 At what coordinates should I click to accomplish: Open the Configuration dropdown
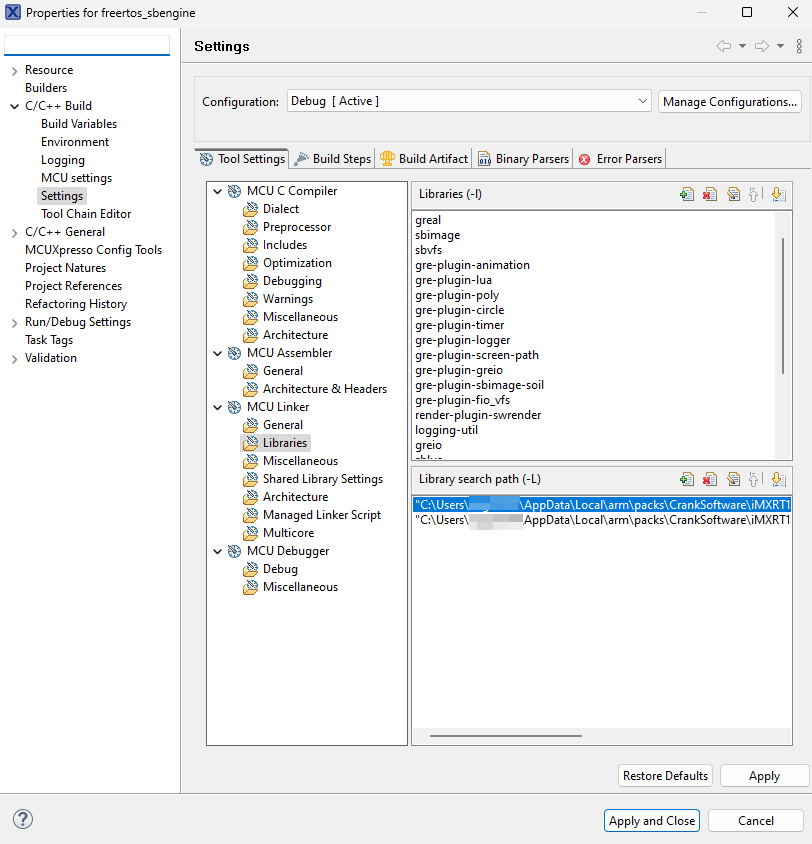[x=643, y=101]
